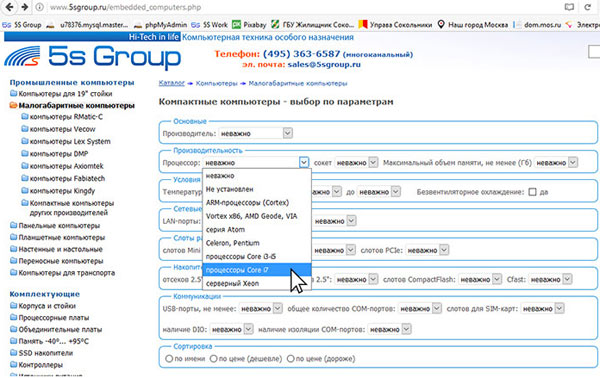
Task: Select Малогабаритные компьютеры category
Action: 72,105
